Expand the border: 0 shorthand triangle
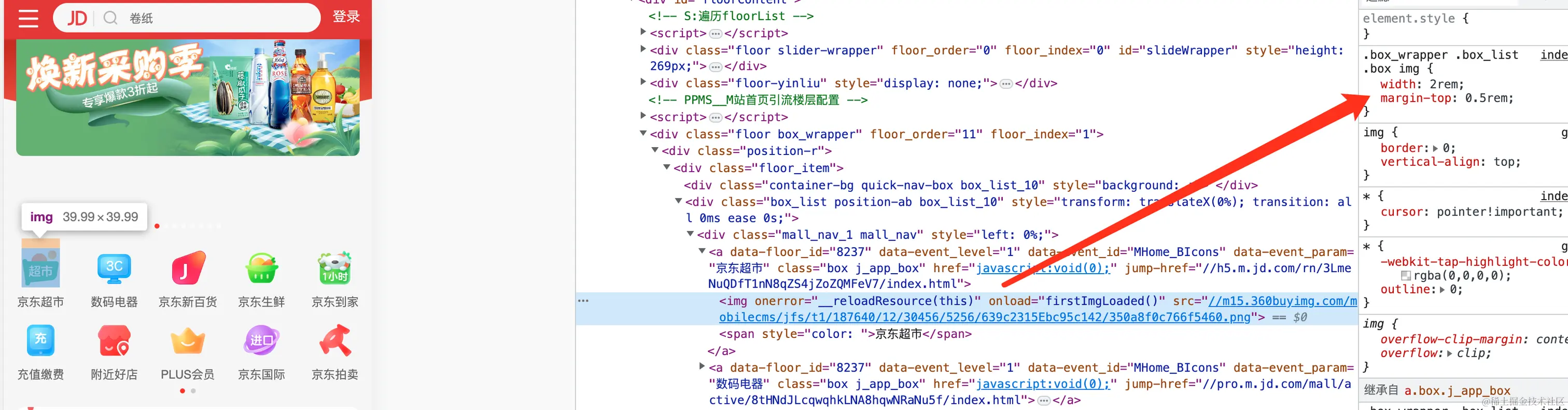The width and height of the screenshot is (1568, 410). (1435, 148)
